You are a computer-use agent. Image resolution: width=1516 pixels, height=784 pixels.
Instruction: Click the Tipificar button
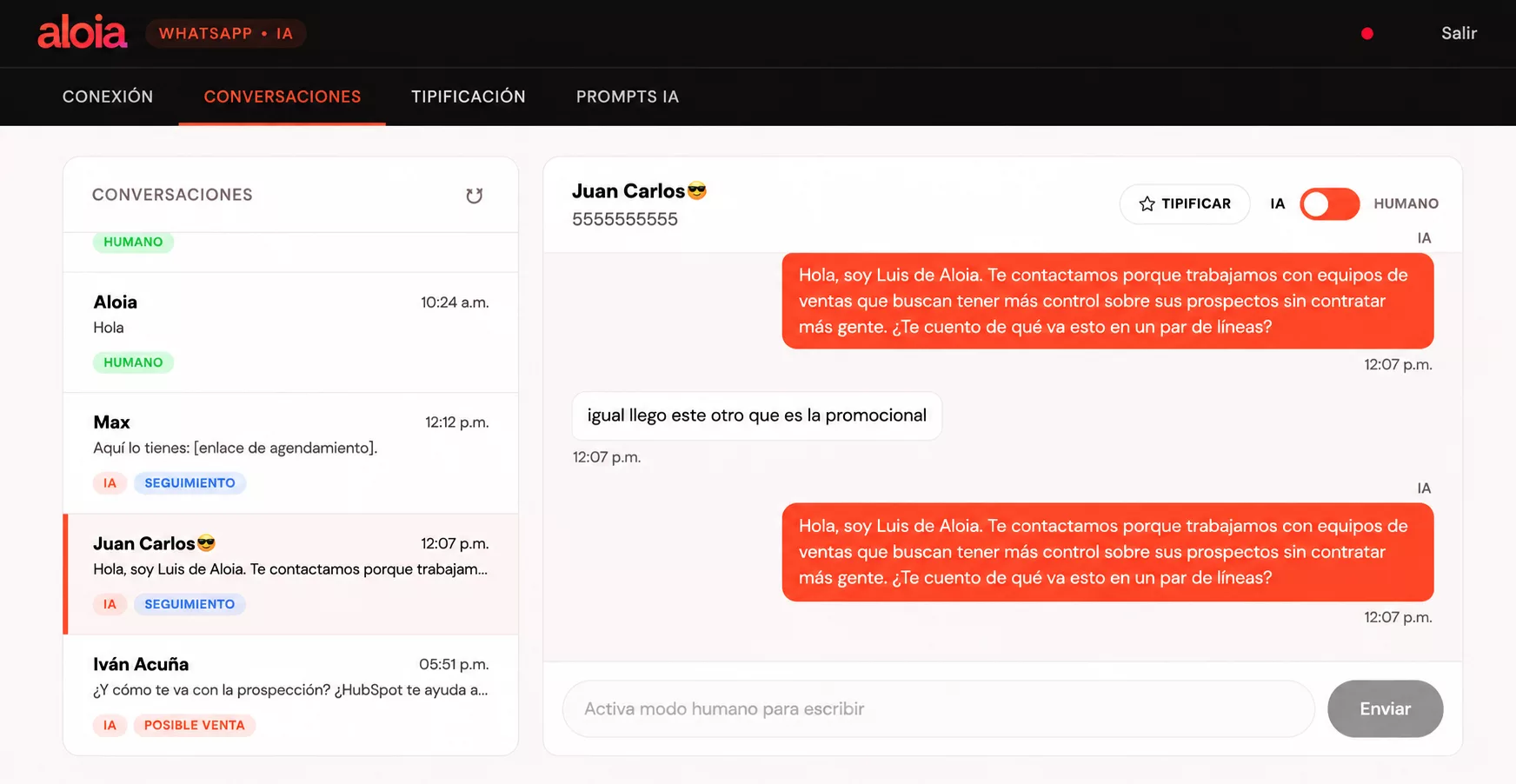[1185, 204]
